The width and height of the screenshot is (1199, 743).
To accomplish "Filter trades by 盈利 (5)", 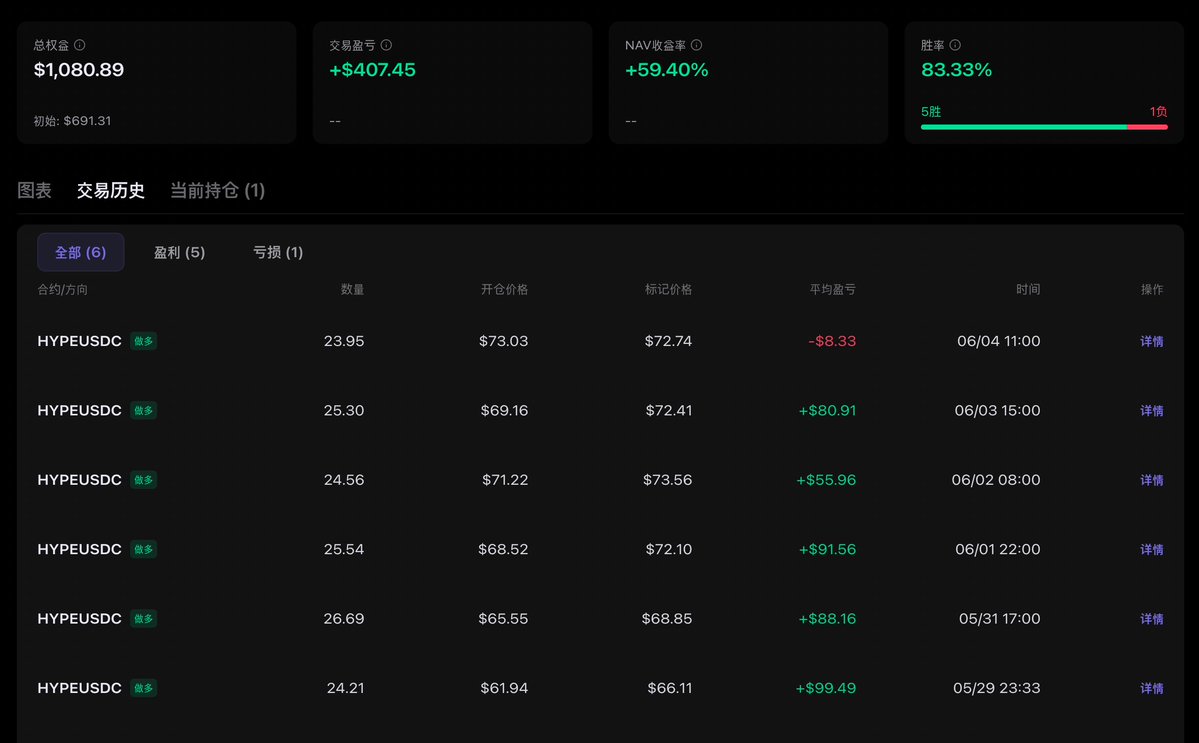I will tap(180, 252).
